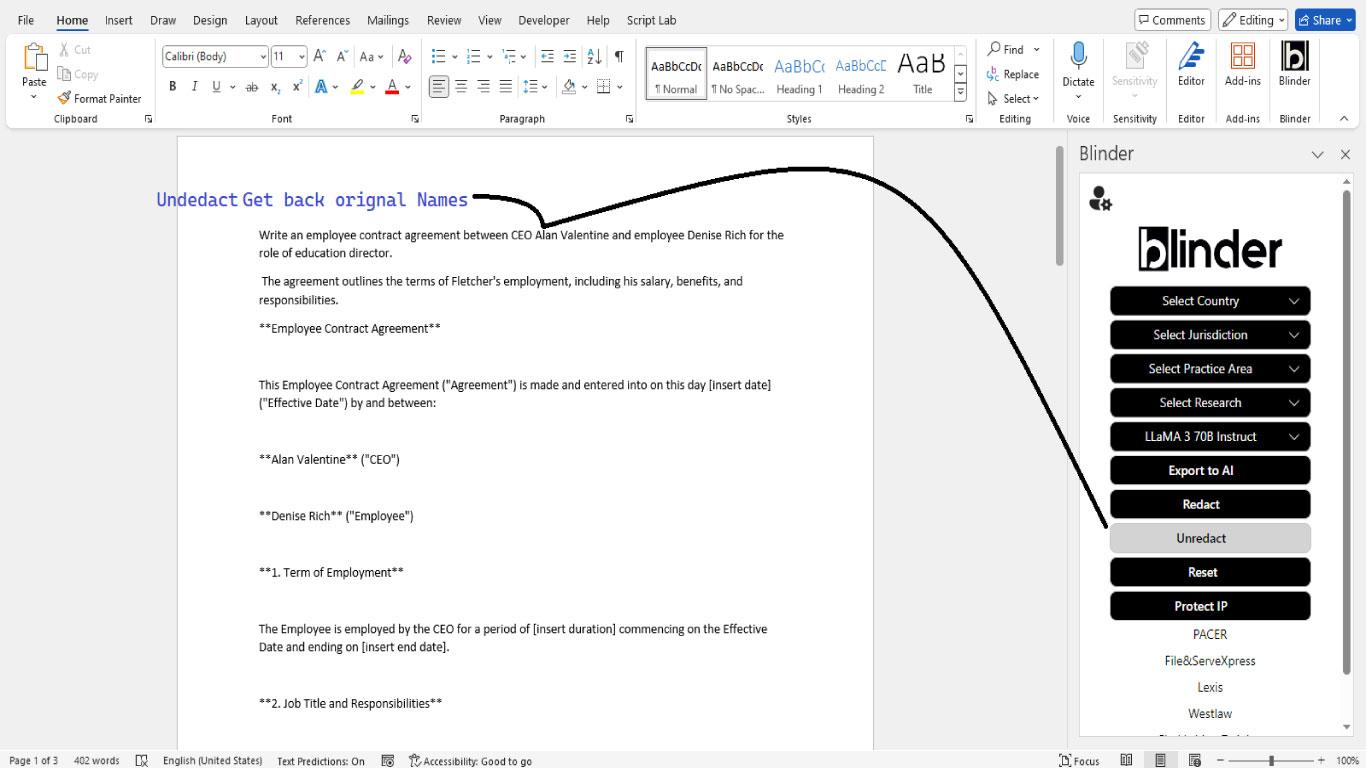Launch the Editor pane
The height and width of the screenshot is (768, 1366).
pos(1191,63)
